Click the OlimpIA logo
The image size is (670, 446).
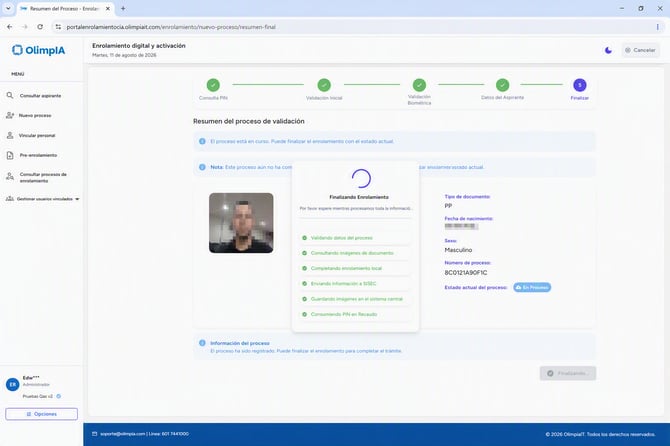(x=38, y=50)
